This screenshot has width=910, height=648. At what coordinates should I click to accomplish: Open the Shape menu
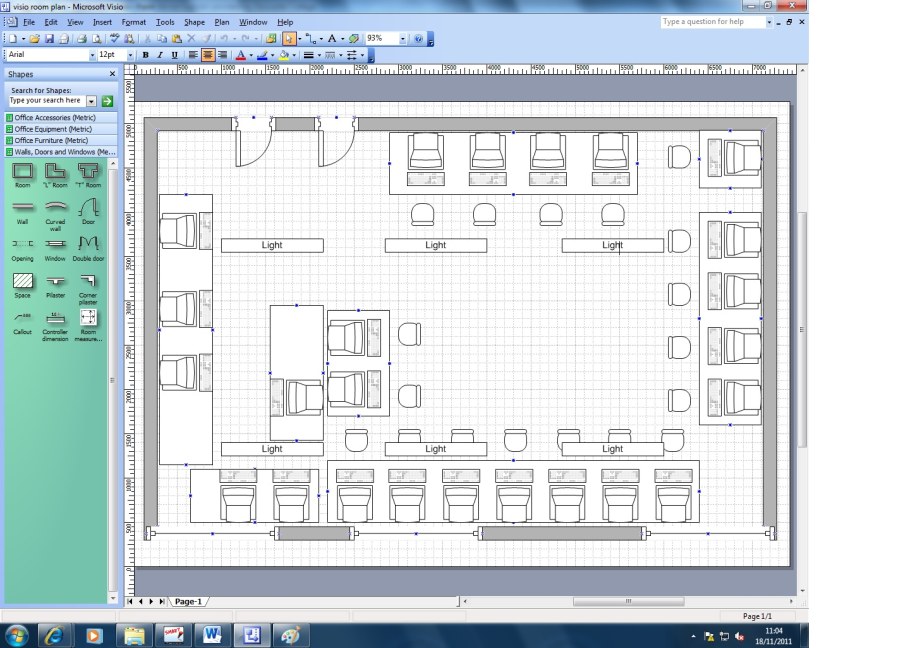click(x=194, y=22)
